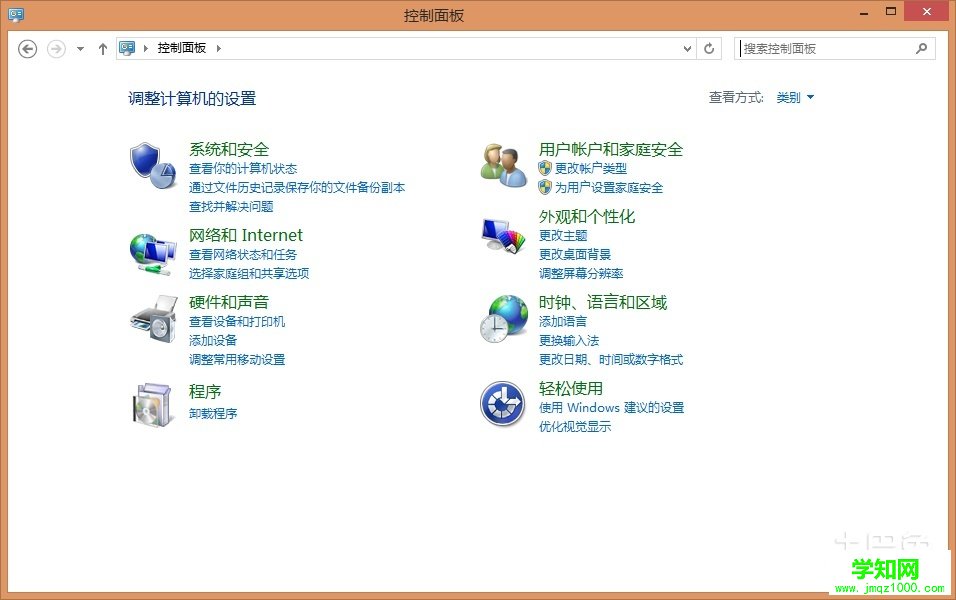Click 使用 Windows 建议的设置 link

(x=612, y=407)
